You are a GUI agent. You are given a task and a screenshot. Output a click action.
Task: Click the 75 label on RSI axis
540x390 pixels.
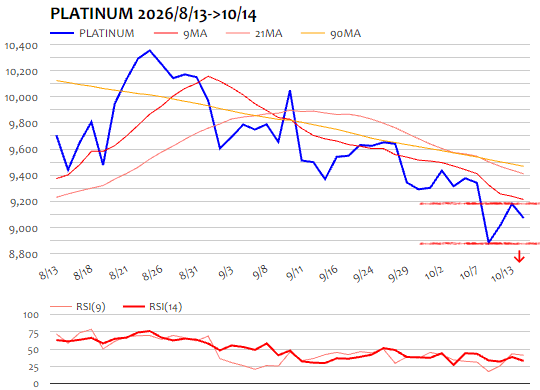point(33,333)
